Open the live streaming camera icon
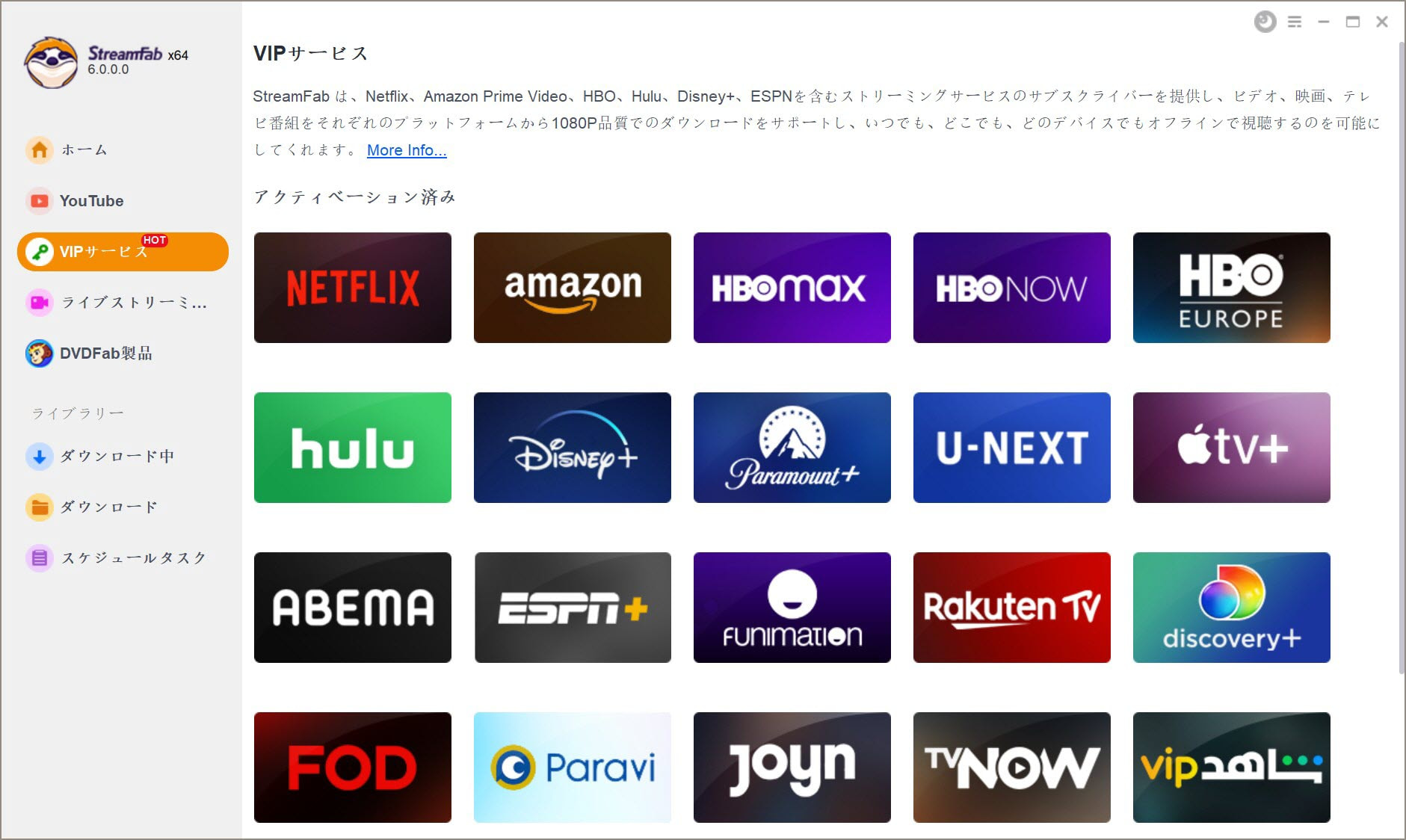The height and width of the screenshot is (840, 1406). tap(40, 303)
